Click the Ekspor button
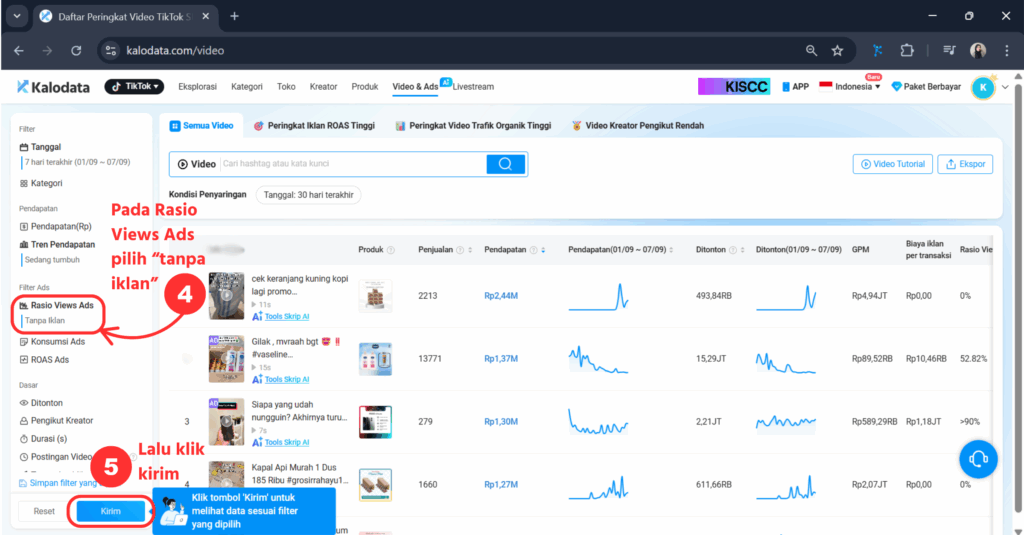The height and width of the screenshot is (535, 1024). (x=965, y=164)
